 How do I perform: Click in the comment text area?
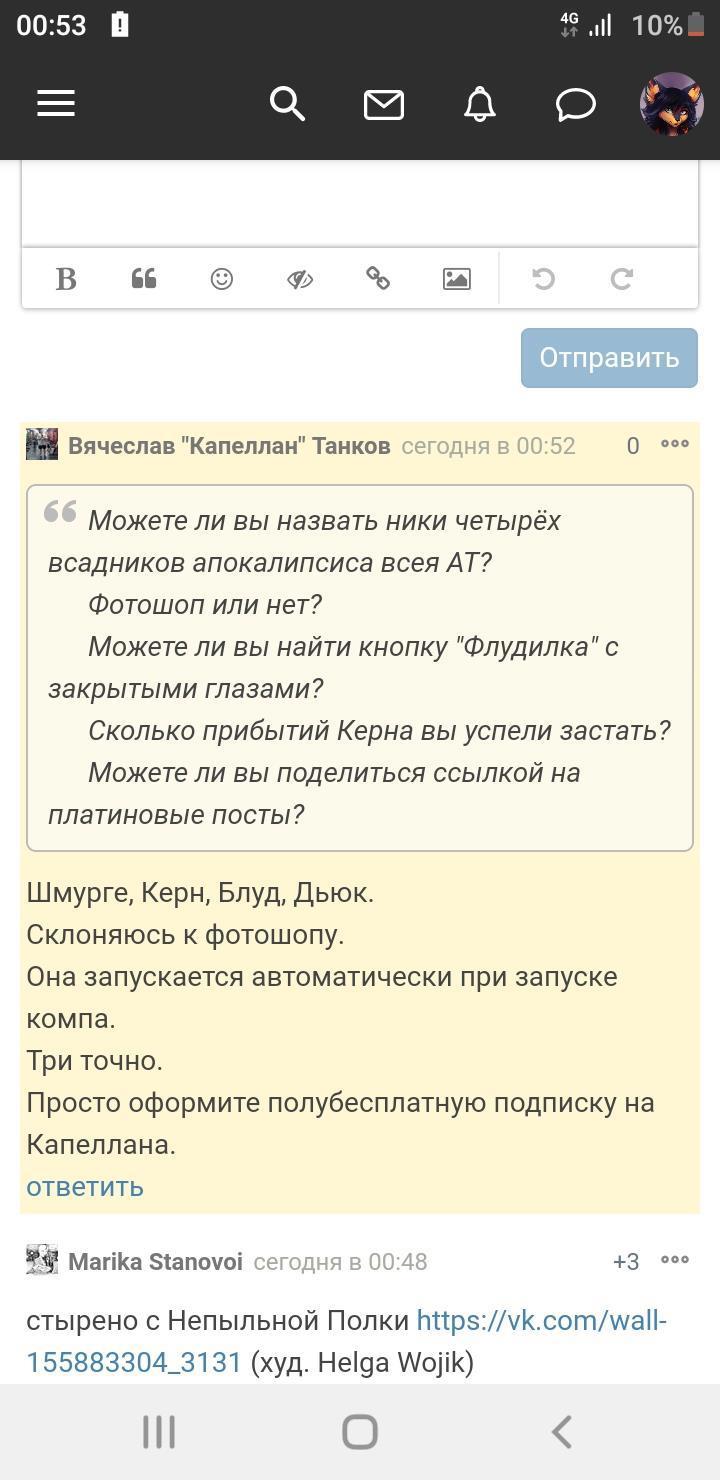[360, 203]
